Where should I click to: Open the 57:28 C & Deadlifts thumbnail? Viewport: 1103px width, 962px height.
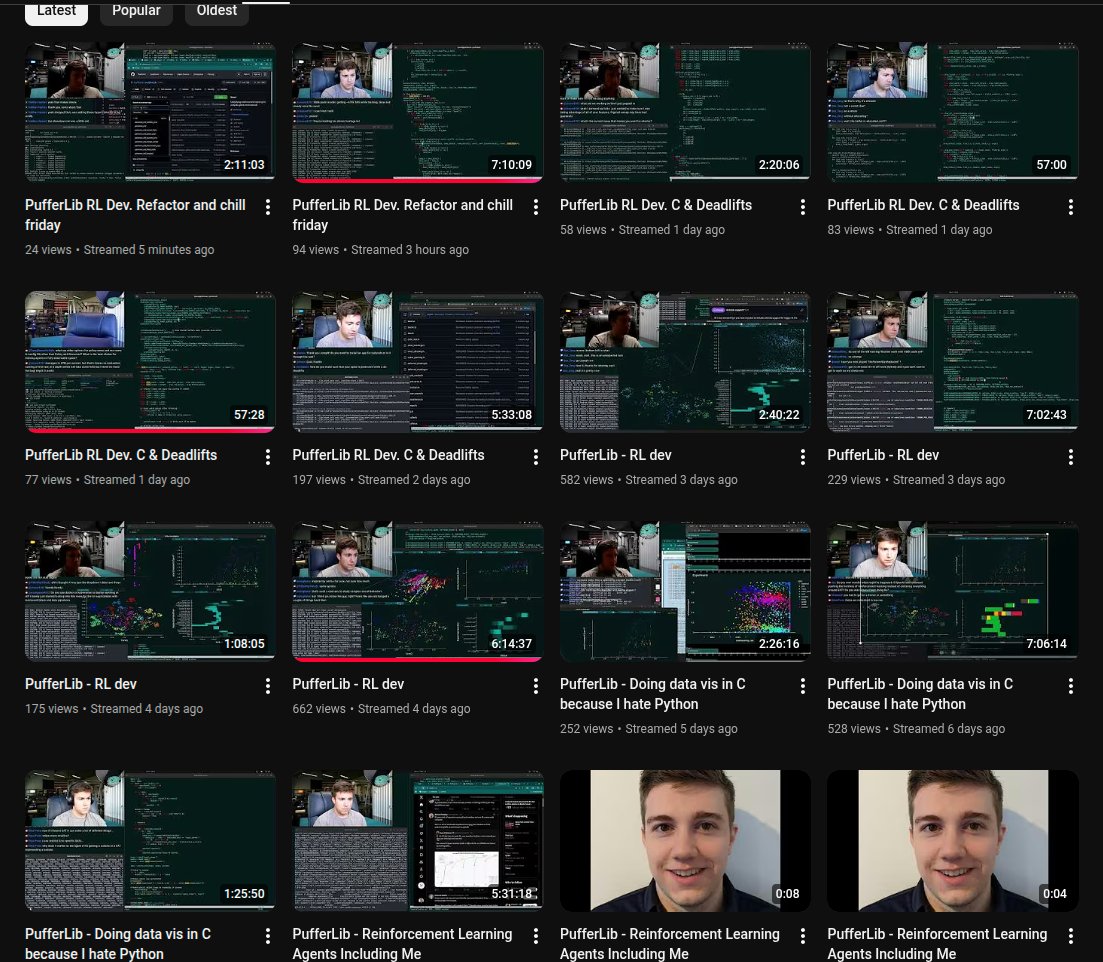point(150,361)
